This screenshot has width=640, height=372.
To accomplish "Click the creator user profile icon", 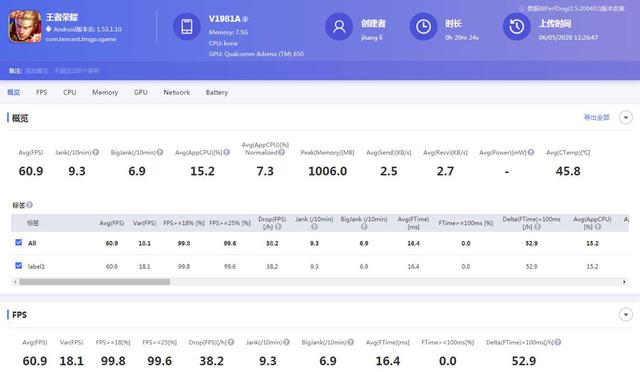I will click(339, 27).
